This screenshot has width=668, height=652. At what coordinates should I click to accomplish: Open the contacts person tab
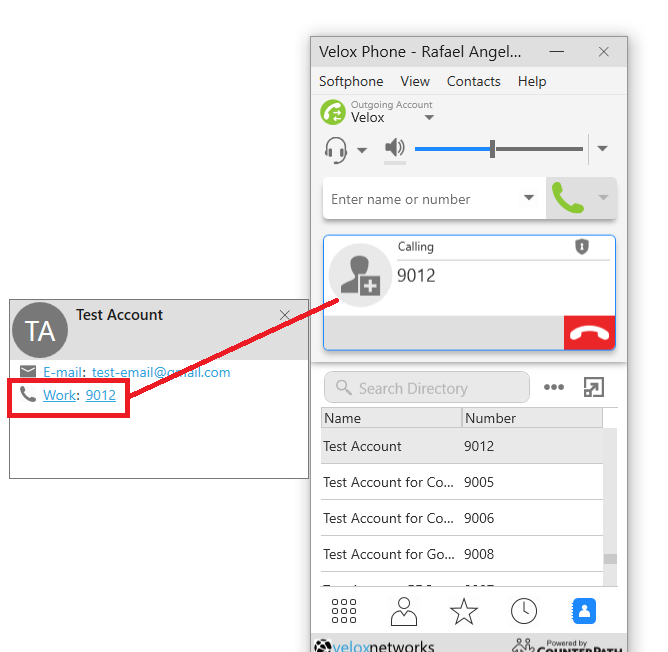coord(403,611)
